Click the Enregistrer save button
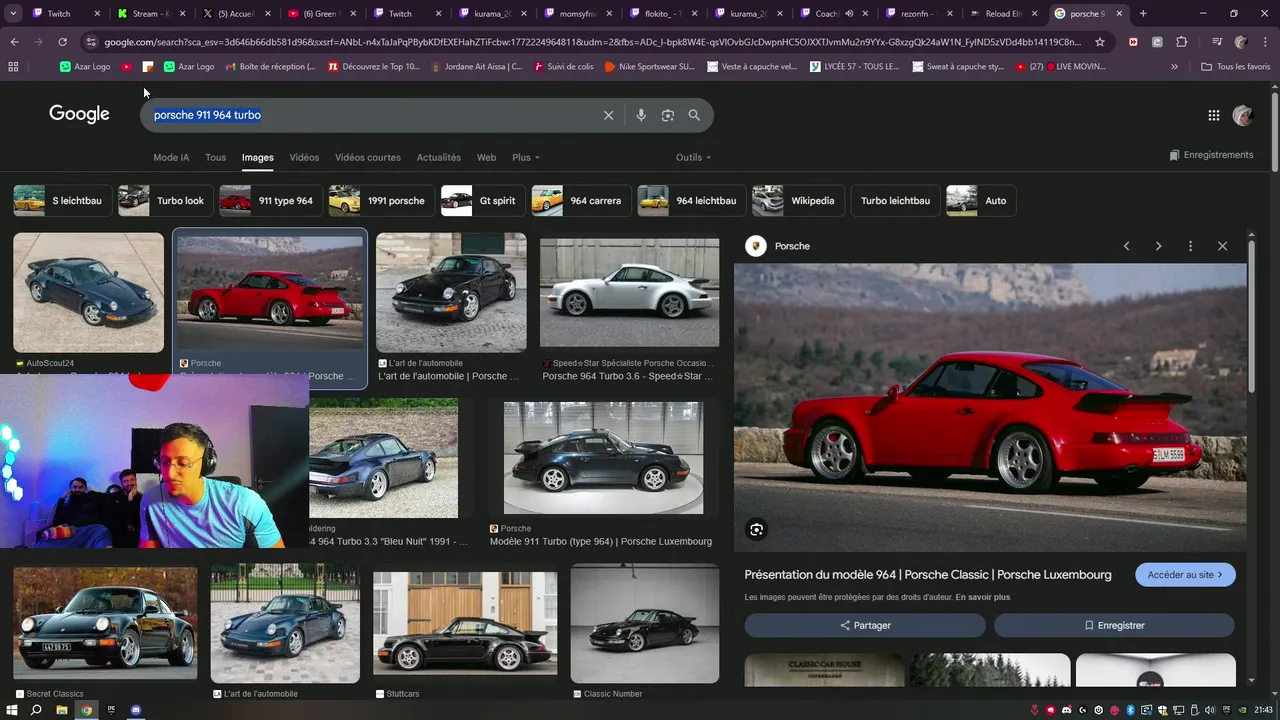 coord(1114,625)
